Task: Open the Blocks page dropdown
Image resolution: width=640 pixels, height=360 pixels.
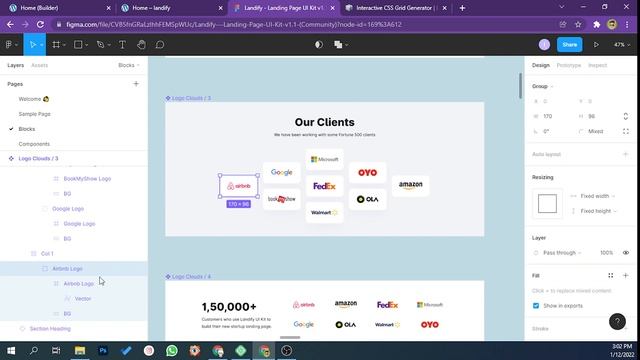Action: [129, 65]
